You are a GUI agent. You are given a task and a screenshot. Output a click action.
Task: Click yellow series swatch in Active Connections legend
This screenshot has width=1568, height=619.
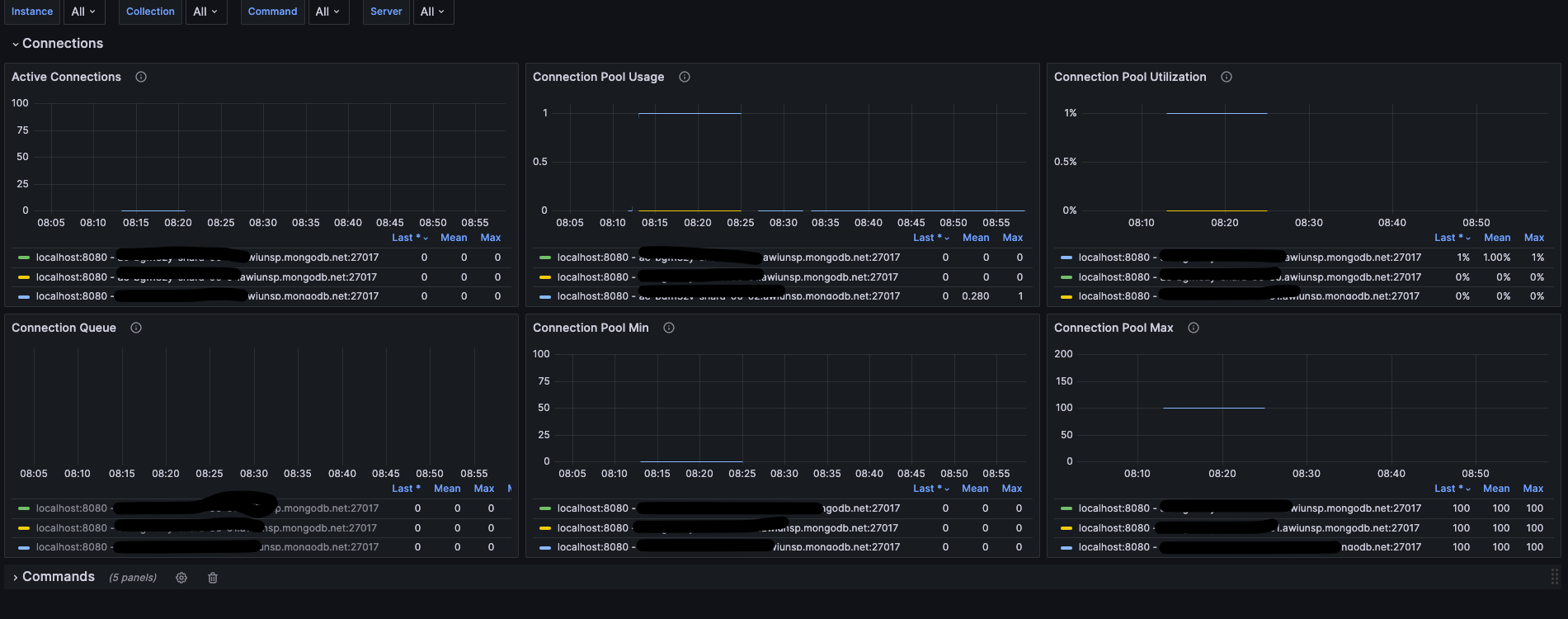click(x=24, y=277)
